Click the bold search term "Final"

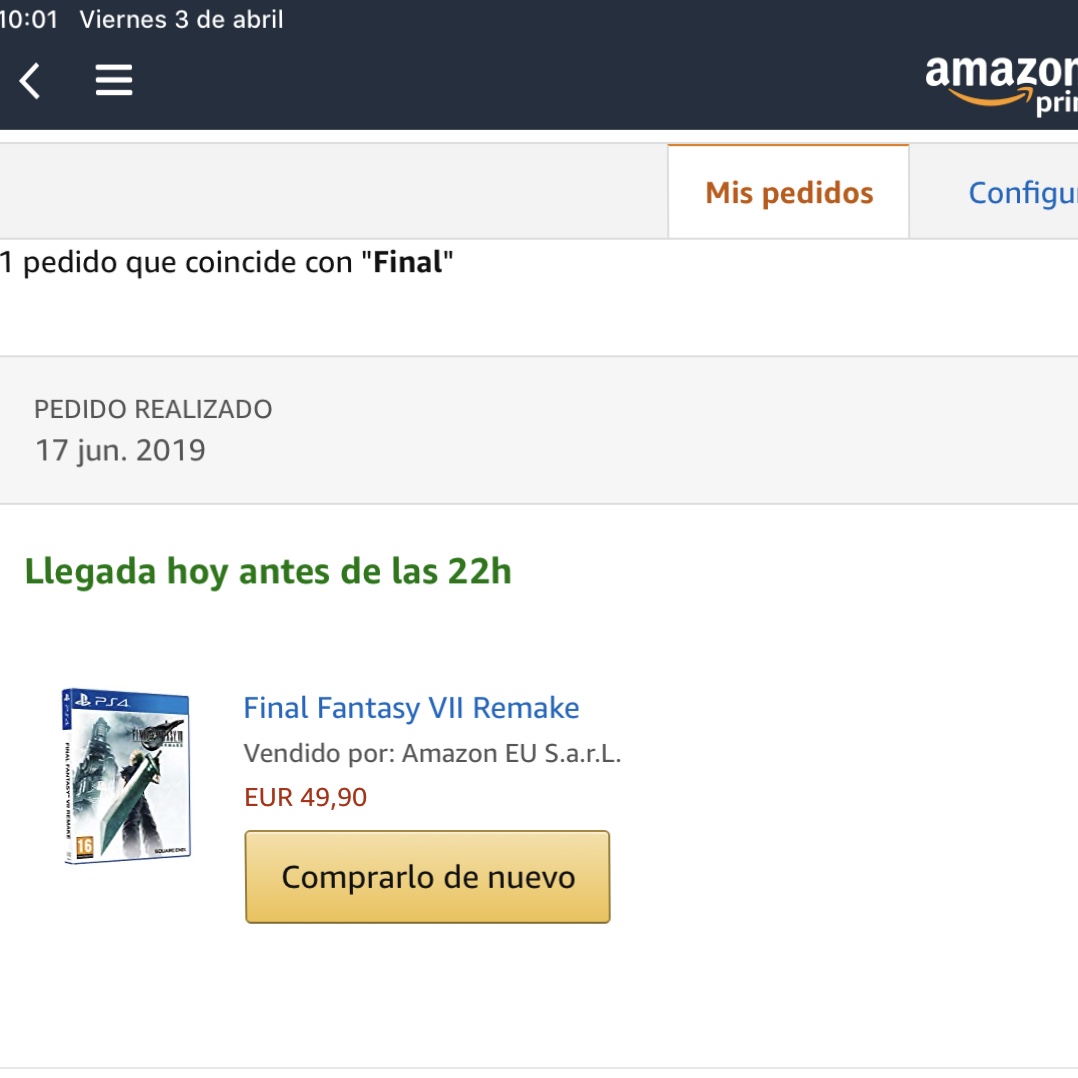pos(408,262)
